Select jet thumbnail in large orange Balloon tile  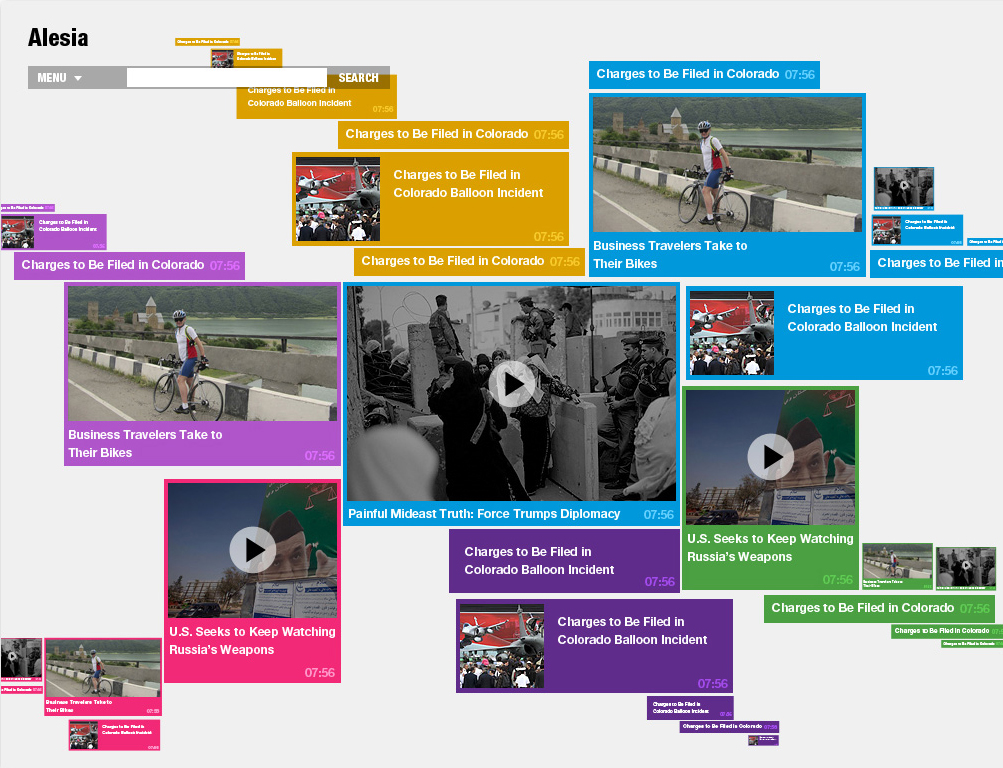[338, 198]
